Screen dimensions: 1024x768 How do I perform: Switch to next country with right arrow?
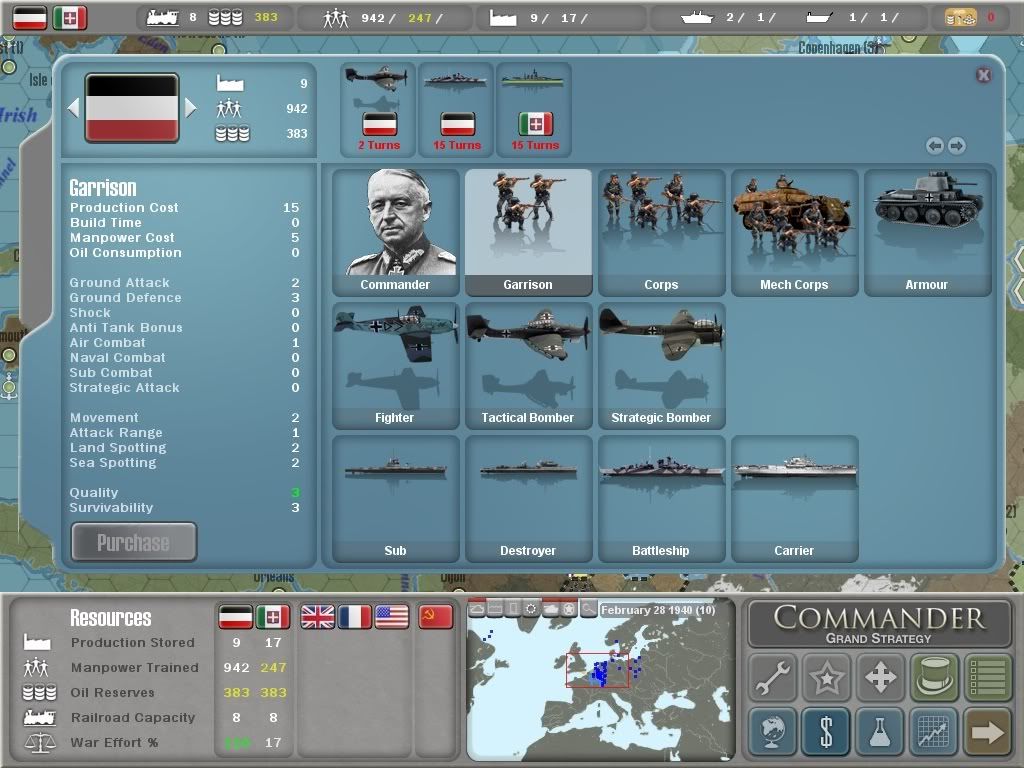tap(191, 108)
